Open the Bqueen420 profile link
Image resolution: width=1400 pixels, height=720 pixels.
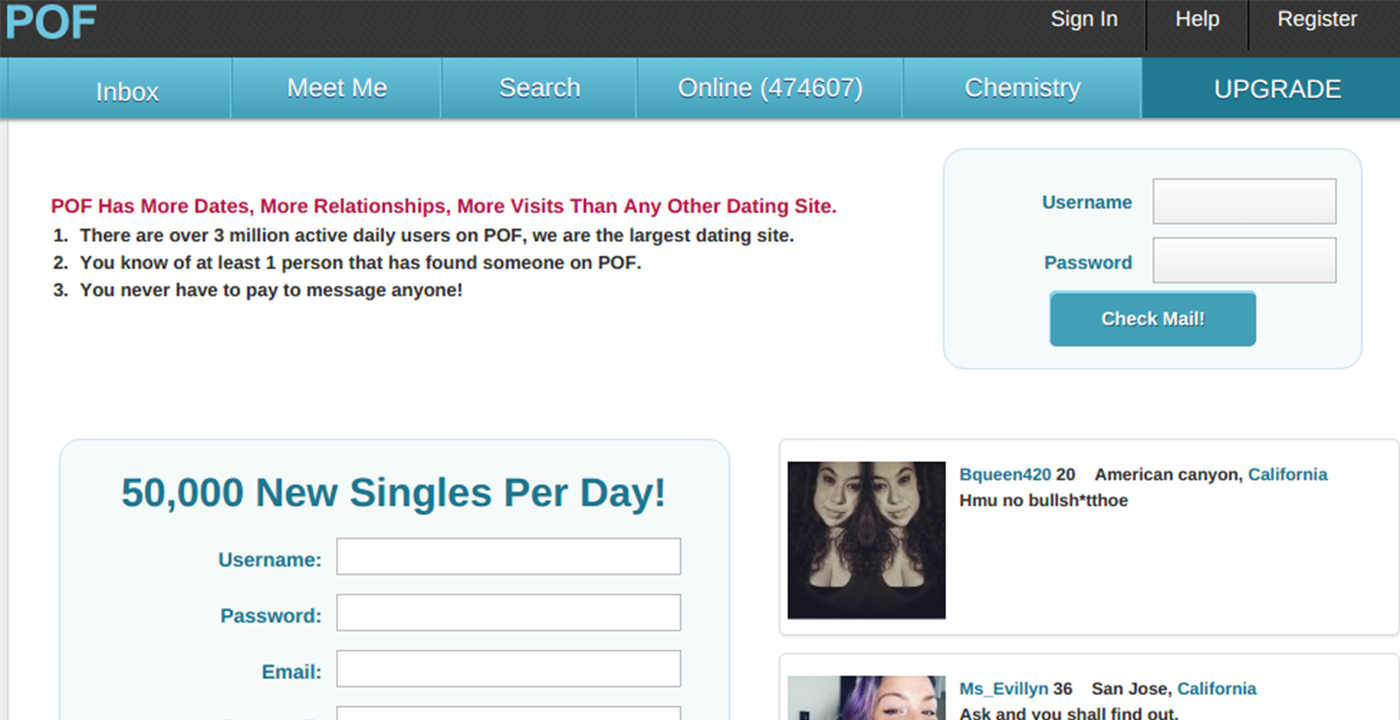(1005, 474)
